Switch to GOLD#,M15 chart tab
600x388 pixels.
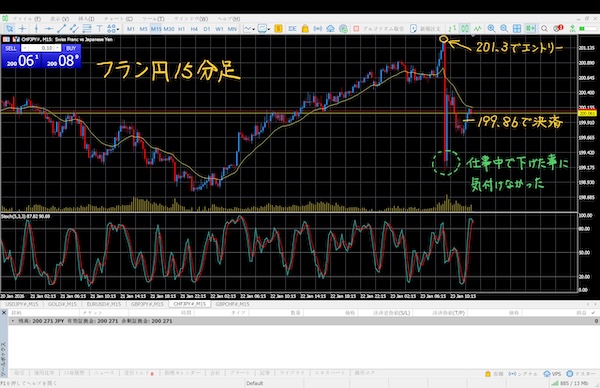click(x=62, y=304)
